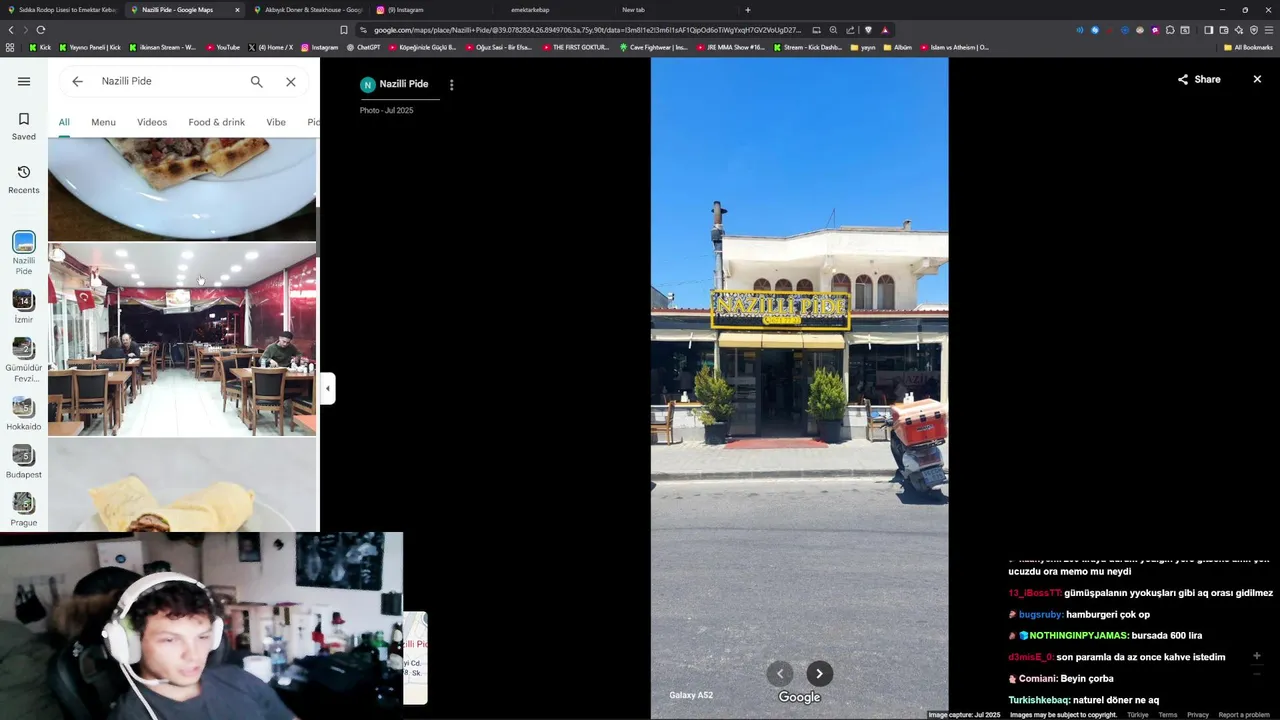Collapse the side panel arrow

327,388
